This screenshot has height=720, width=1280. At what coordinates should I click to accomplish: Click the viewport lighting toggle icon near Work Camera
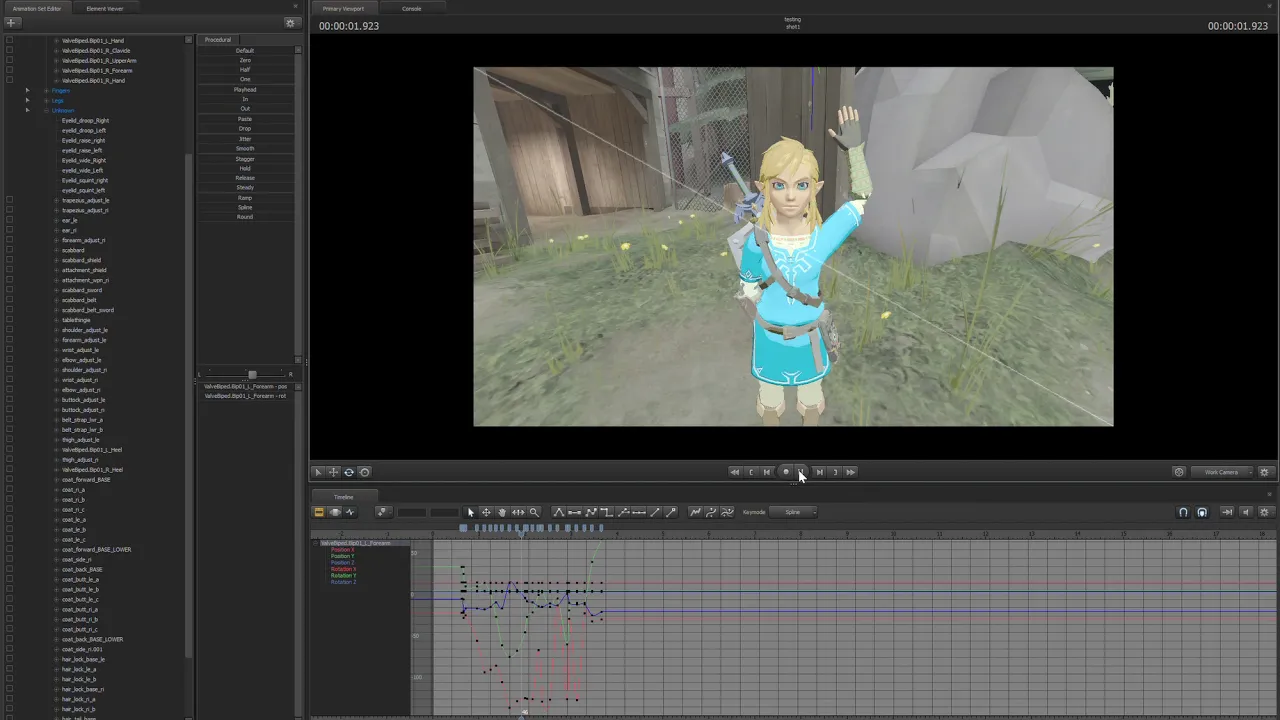click(1179, 472)
